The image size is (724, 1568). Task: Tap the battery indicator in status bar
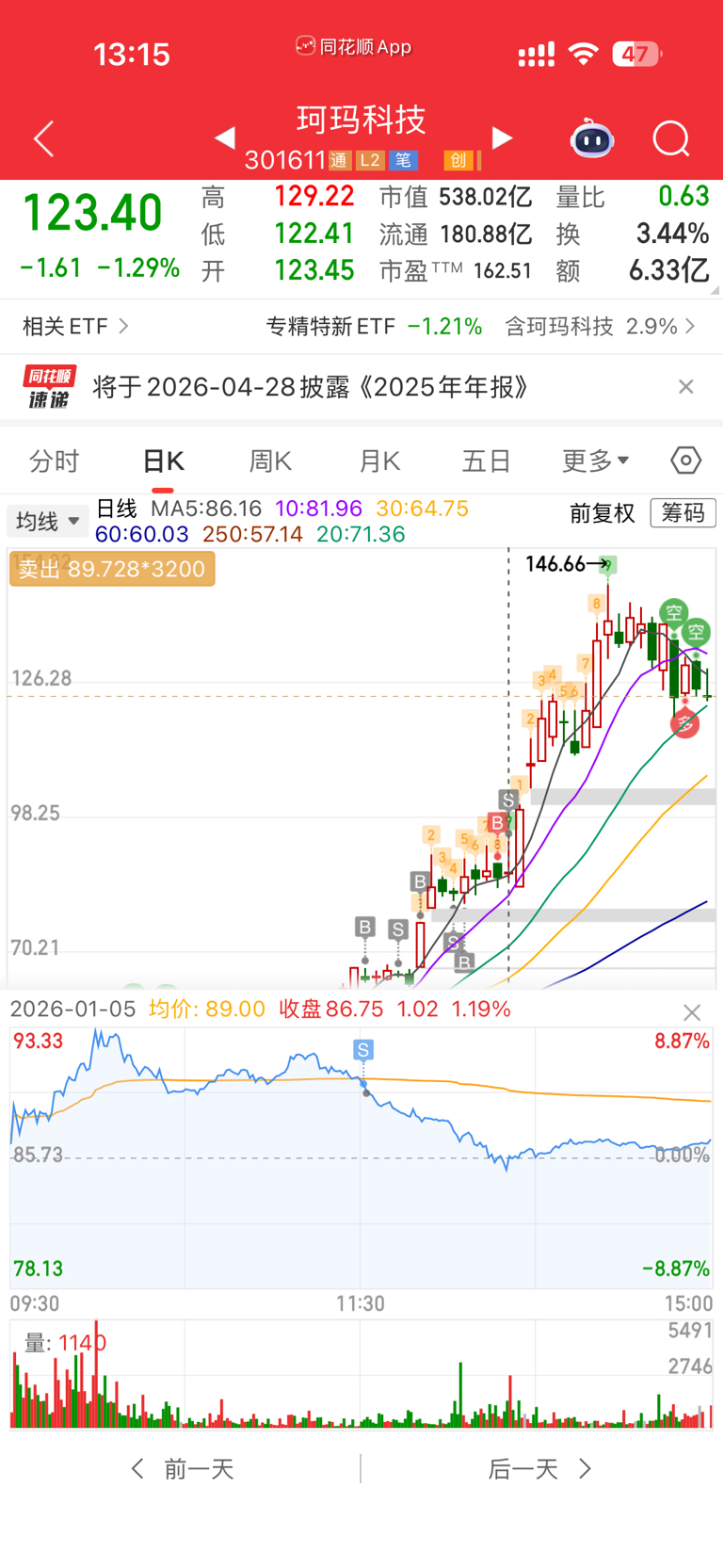pos(637,55)
